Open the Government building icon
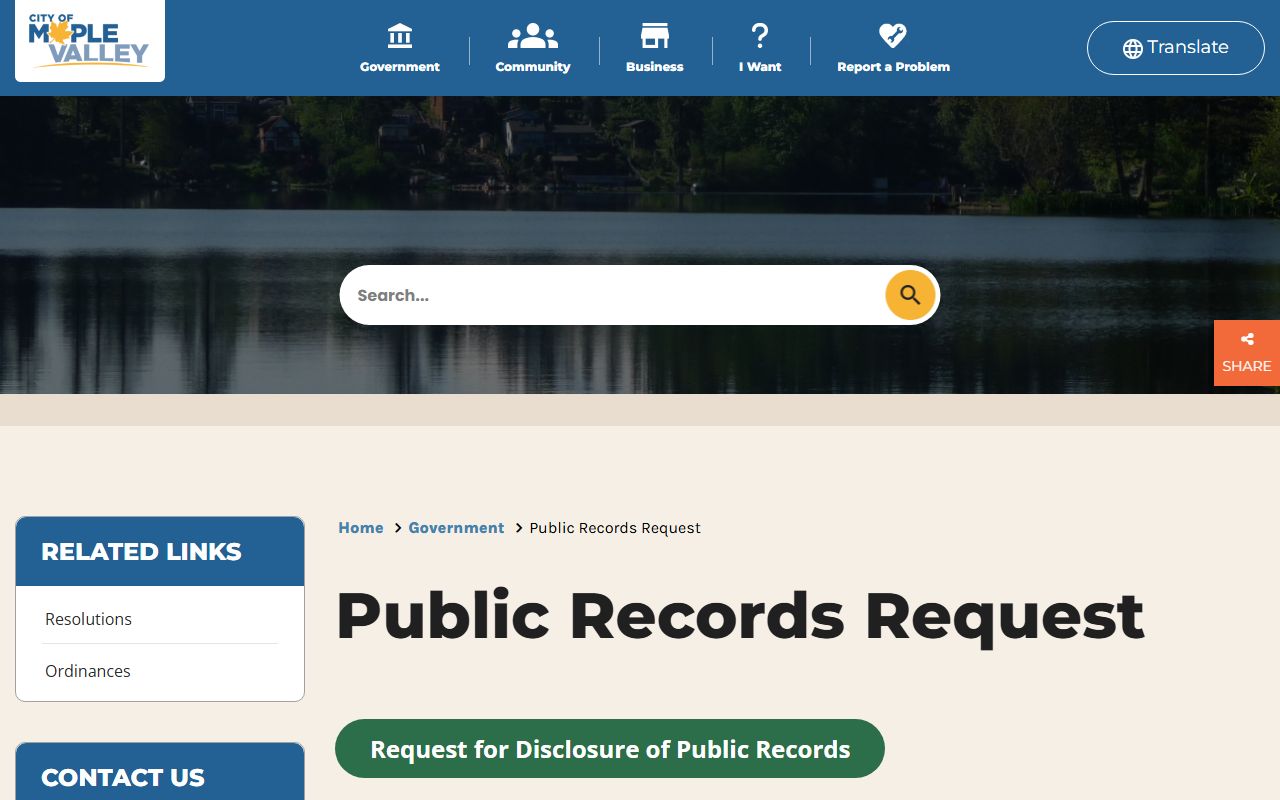The height and width of the screenshot is (800, 1280). [x=400, y=36]
